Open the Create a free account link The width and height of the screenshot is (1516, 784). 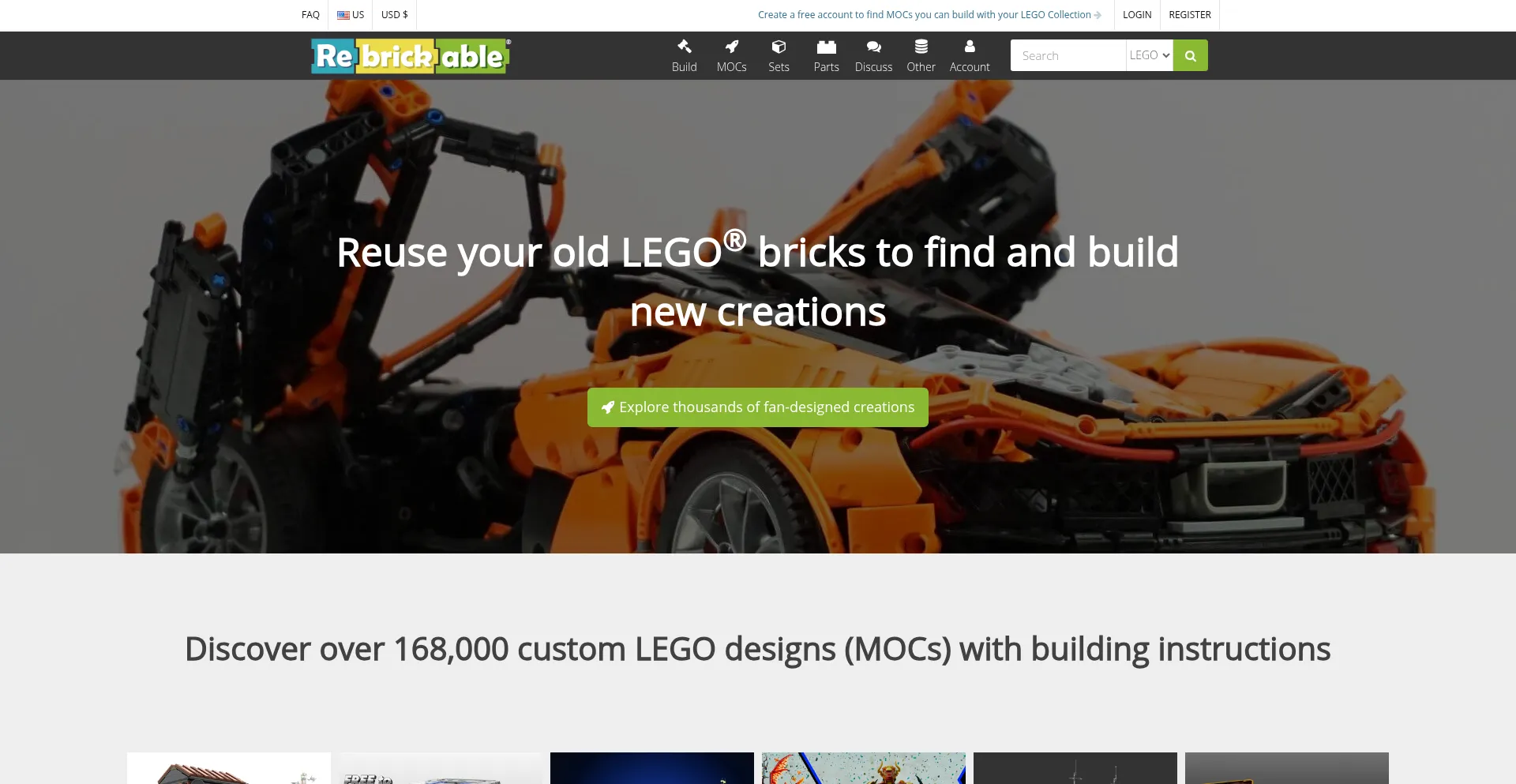(x=929, y=15)
